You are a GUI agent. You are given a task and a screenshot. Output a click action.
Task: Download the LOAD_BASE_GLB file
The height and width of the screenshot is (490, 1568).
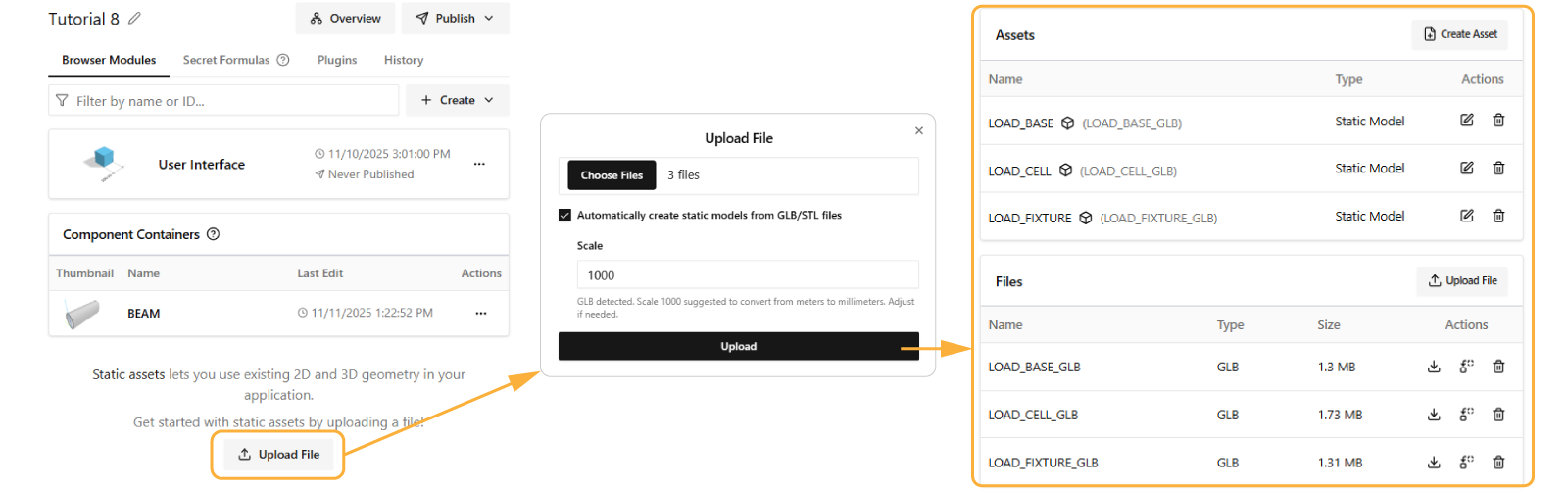[x=1434, y=367]
